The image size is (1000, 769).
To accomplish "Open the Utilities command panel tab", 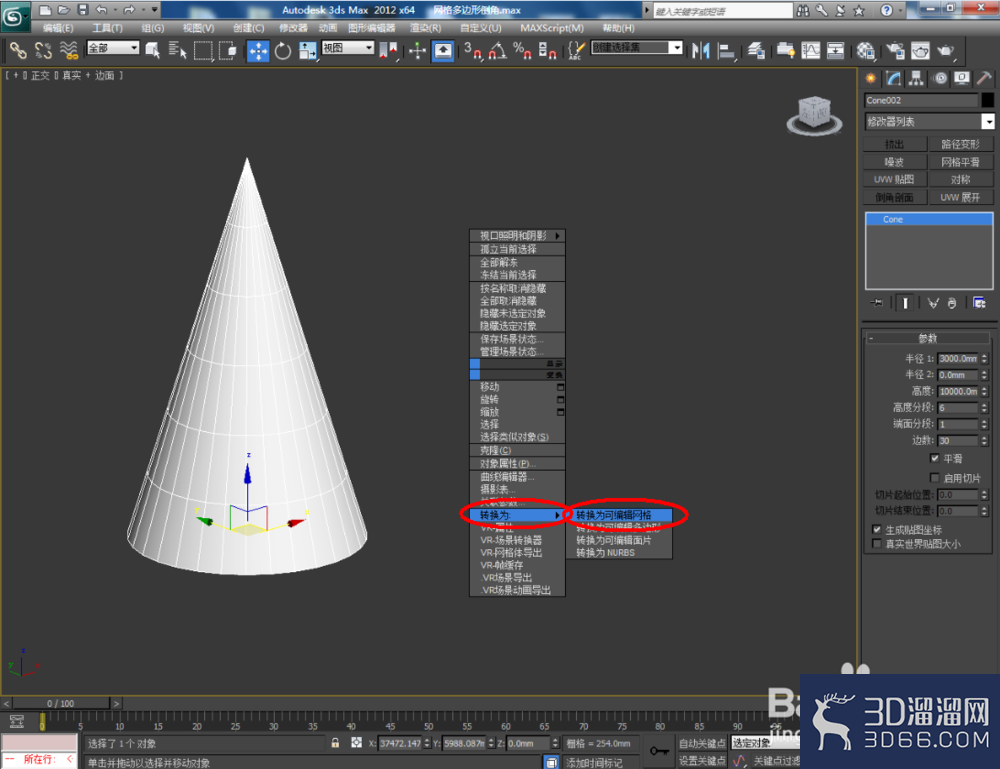I will tap(984, 78).
